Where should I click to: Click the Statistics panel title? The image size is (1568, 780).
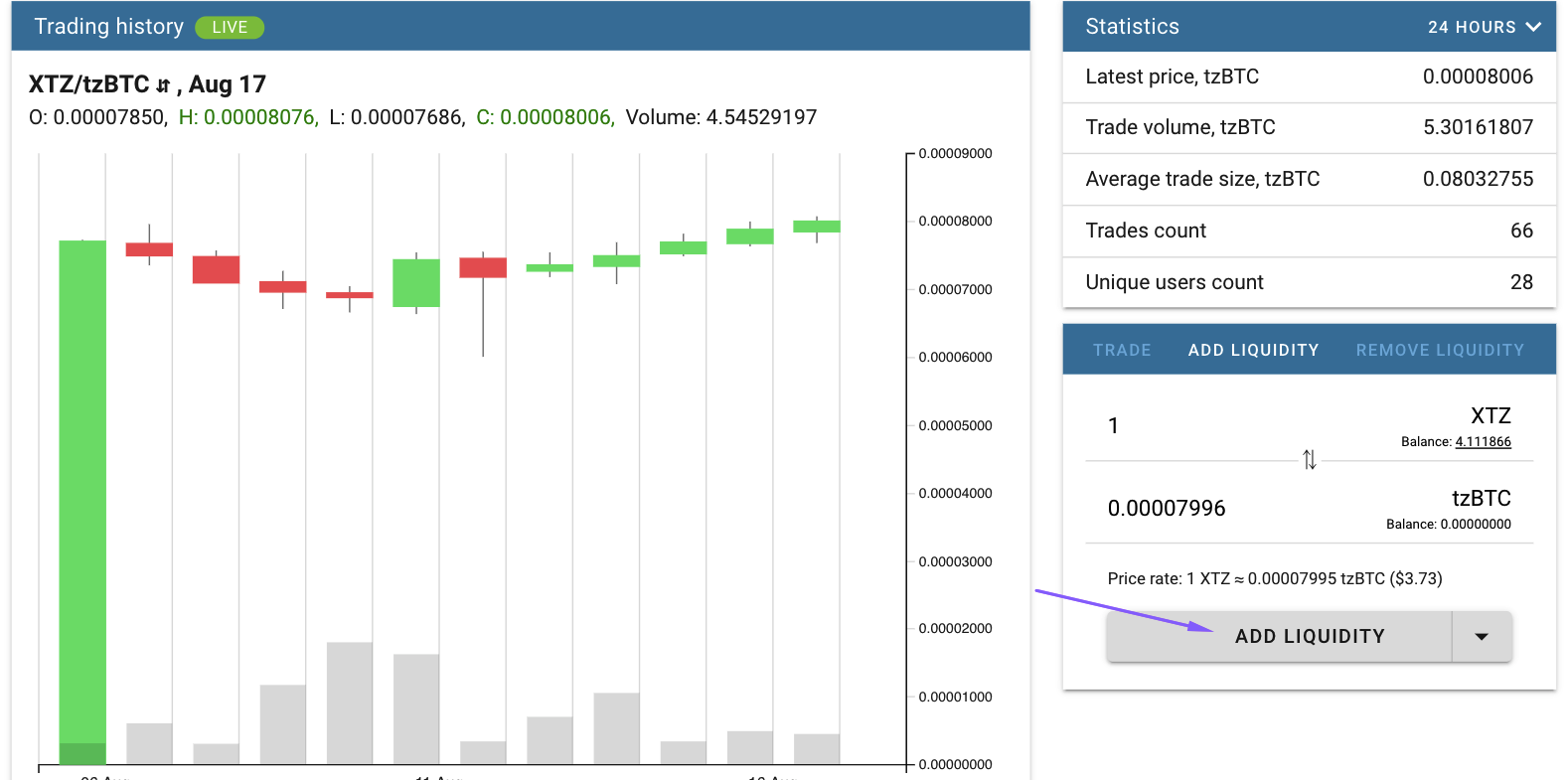point(1132,27)
